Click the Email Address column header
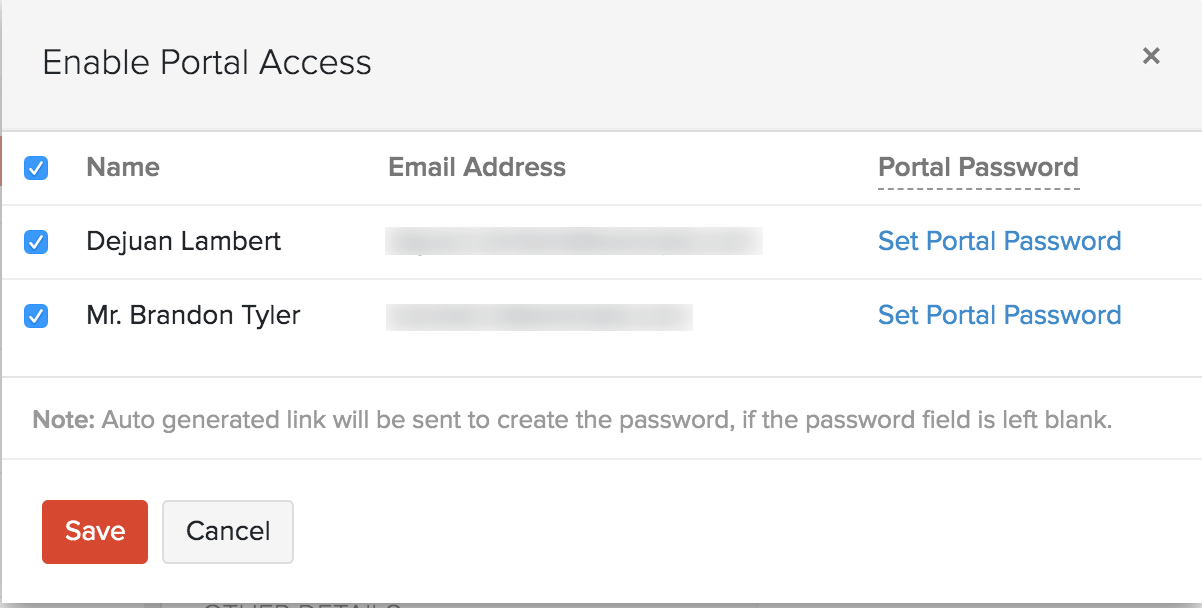 [477, 167]
